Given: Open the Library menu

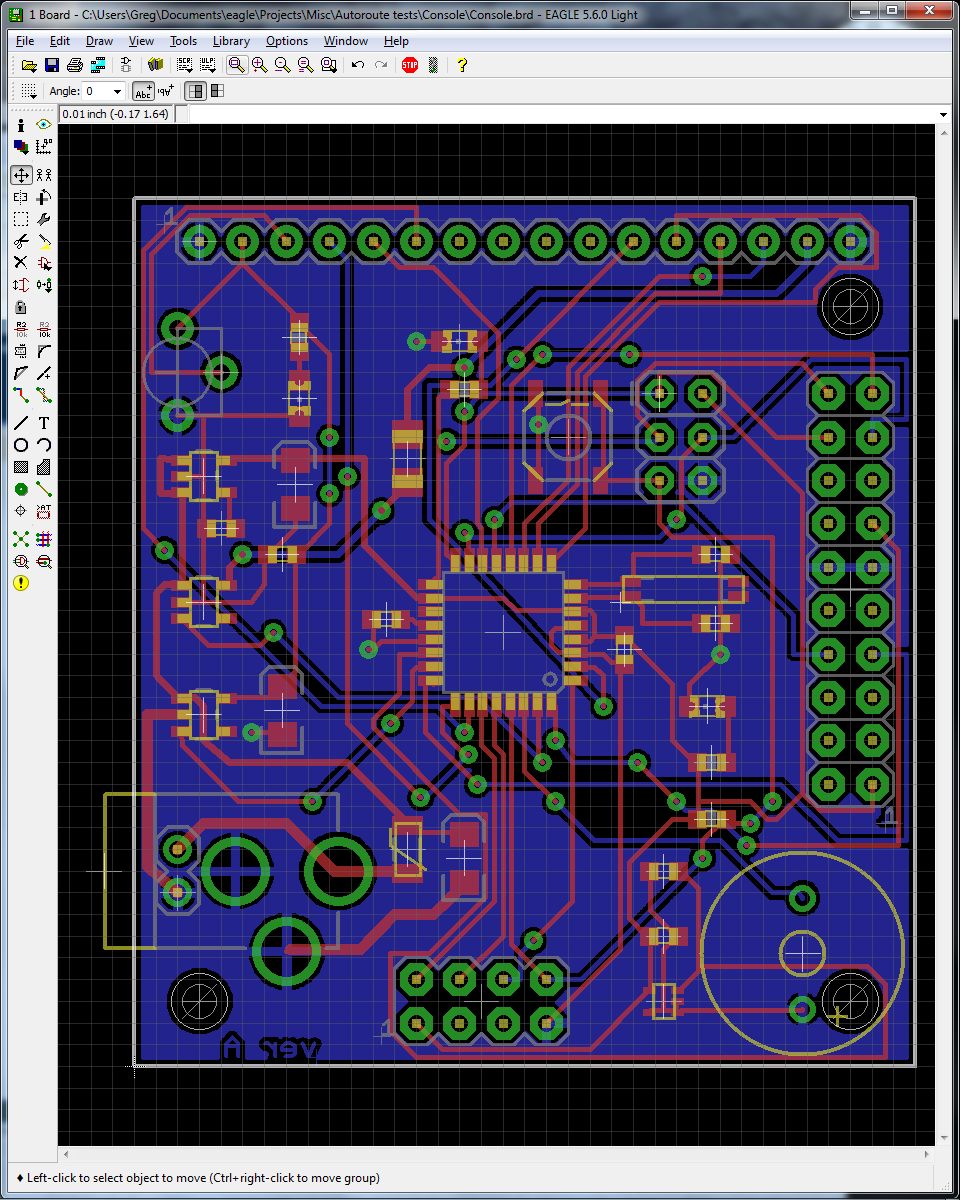Looking at the screenshot, I should pos(231,41).
